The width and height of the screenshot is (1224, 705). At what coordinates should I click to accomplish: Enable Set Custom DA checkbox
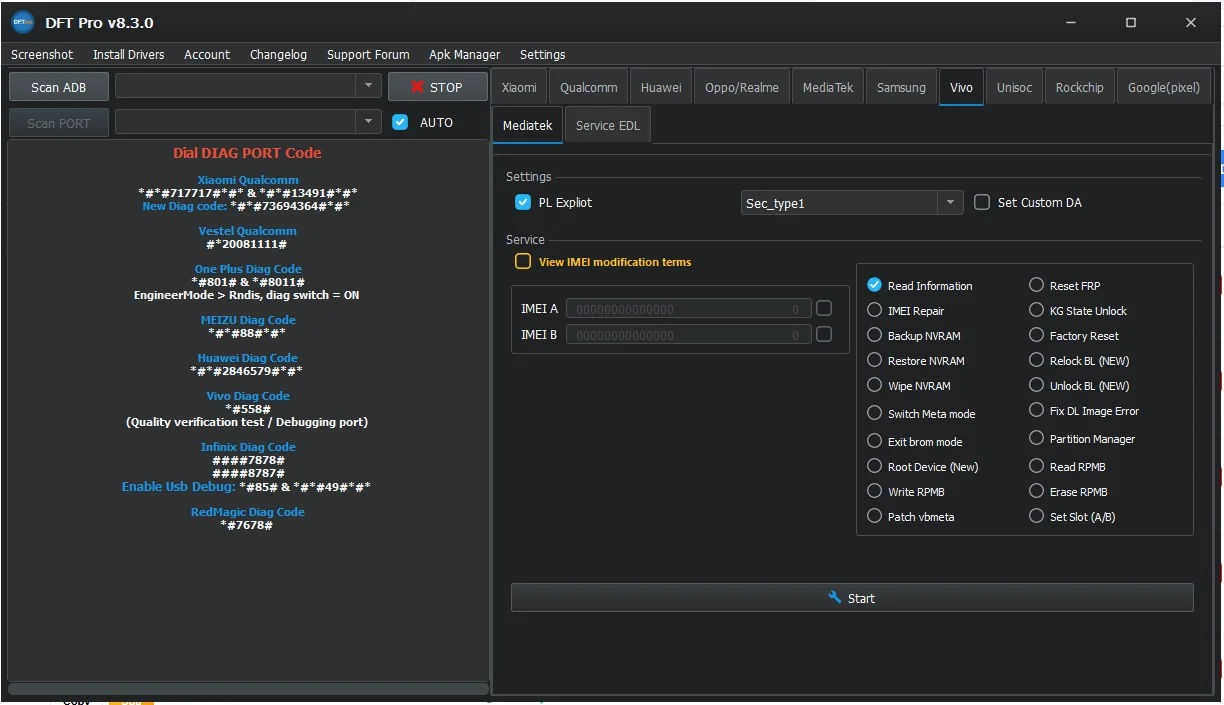(x=982, y=202)
